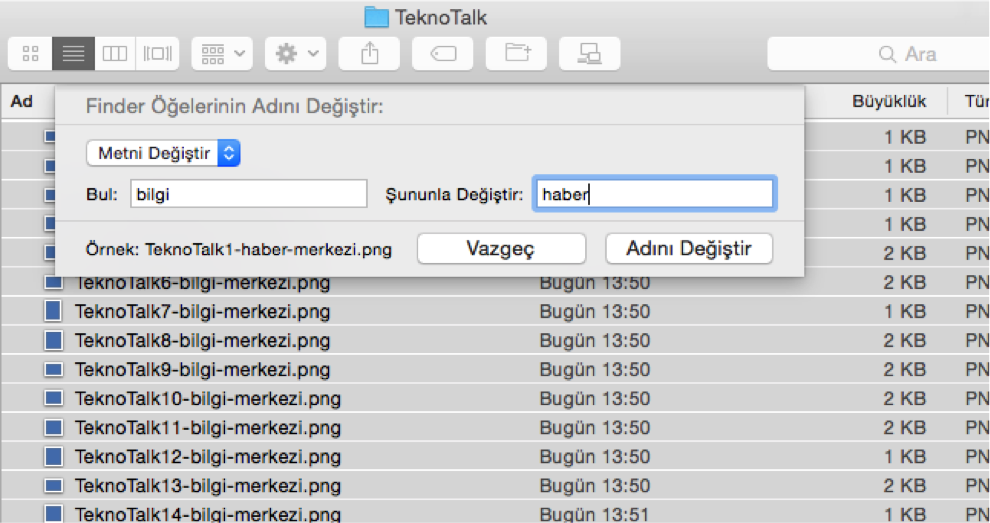This screenshot has width=990, height=523.
Task: Click the PNG file icon of TeknoTalk9-bilgi-merkezi.png
Action: (54, 369)
